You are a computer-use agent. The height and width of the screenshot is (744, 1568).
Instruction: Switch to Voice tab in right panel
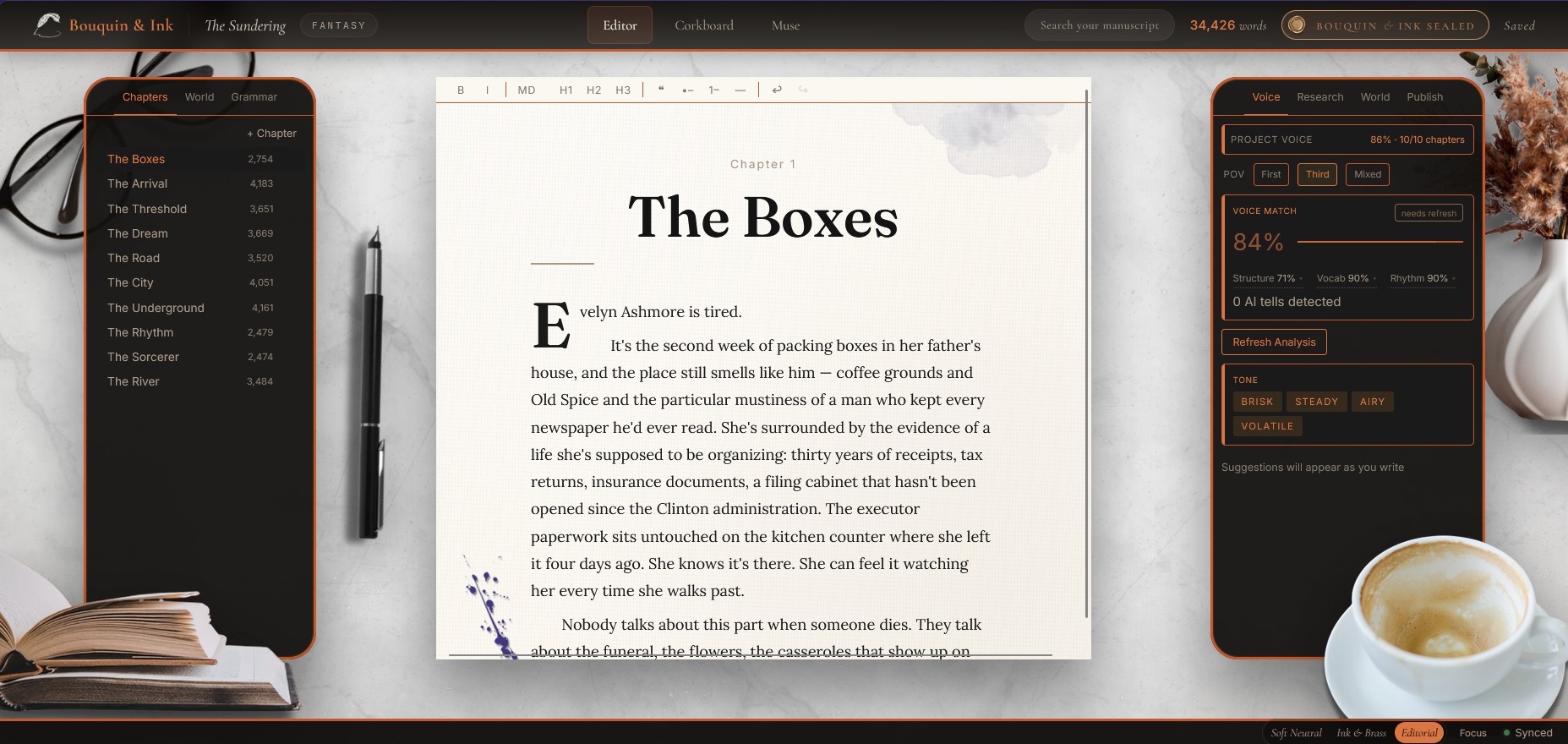click(x=1265, y=97)
